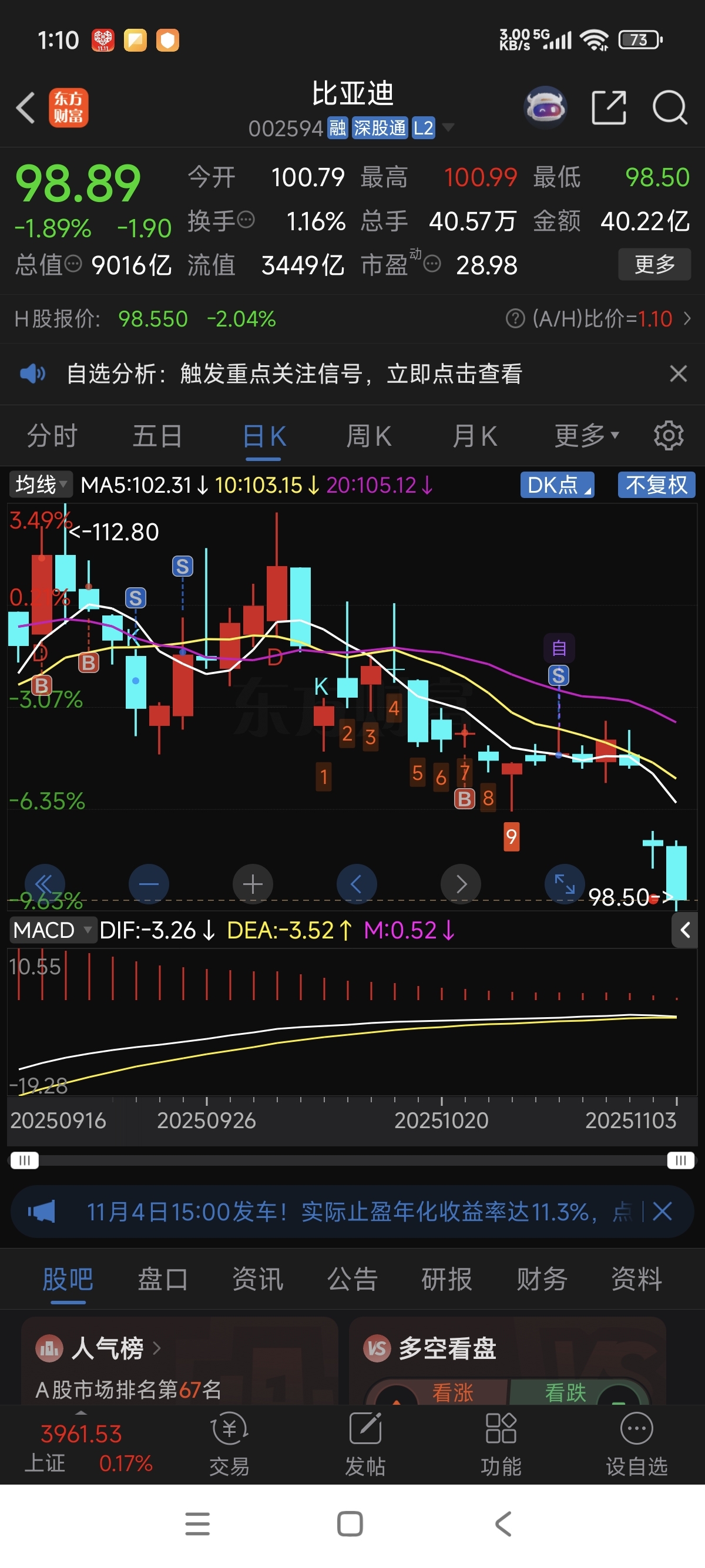Screen dimensions: 705x1568
Task: Expand the 更多 chart period dropdown
Action: (x=586, y=435)
